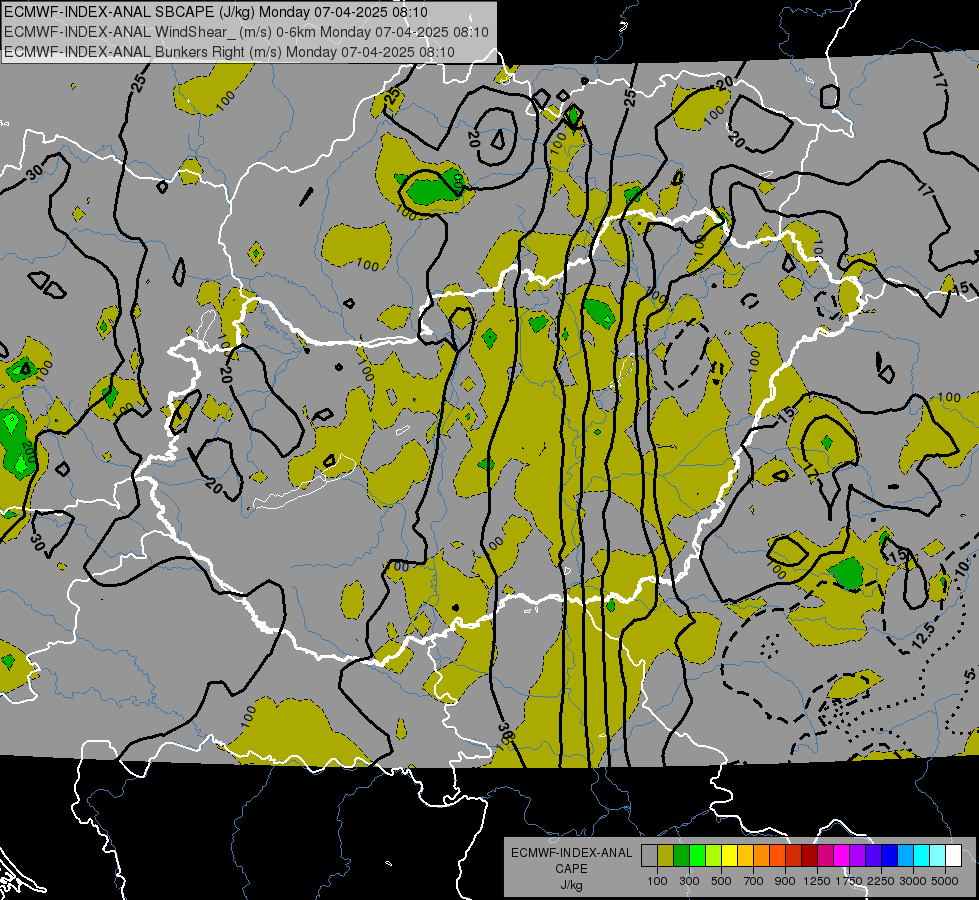Select the magenta swatch left of the 1750 tick
The width and height of the screenshot is (979, 900).
coord(841,856)
